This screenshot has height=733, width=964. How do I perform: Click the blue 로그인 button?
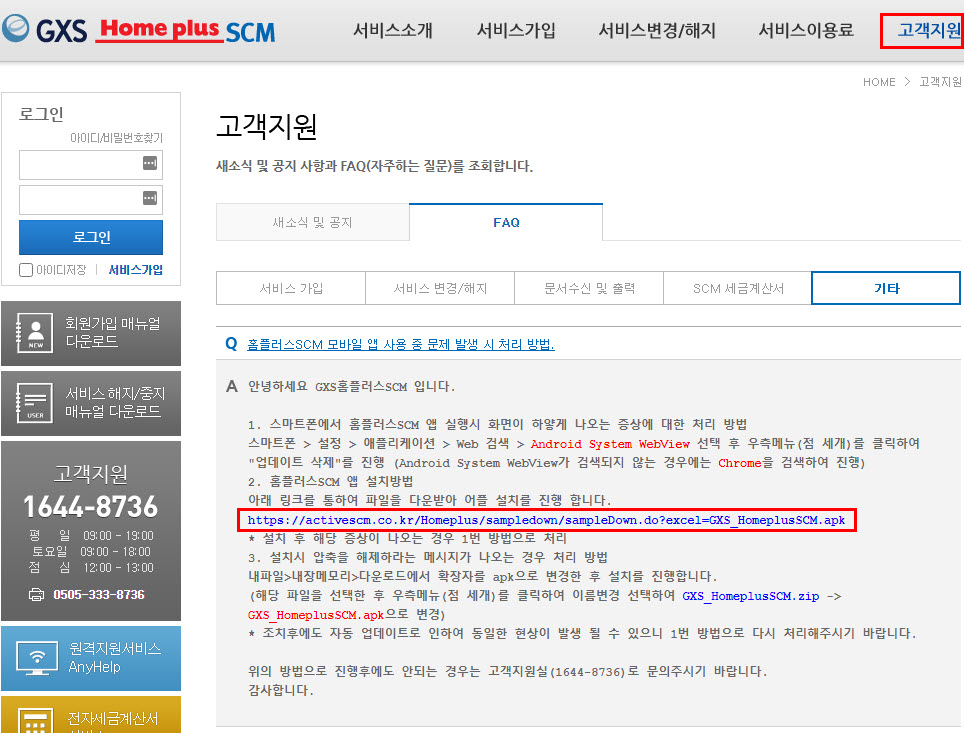click(91, 237)
